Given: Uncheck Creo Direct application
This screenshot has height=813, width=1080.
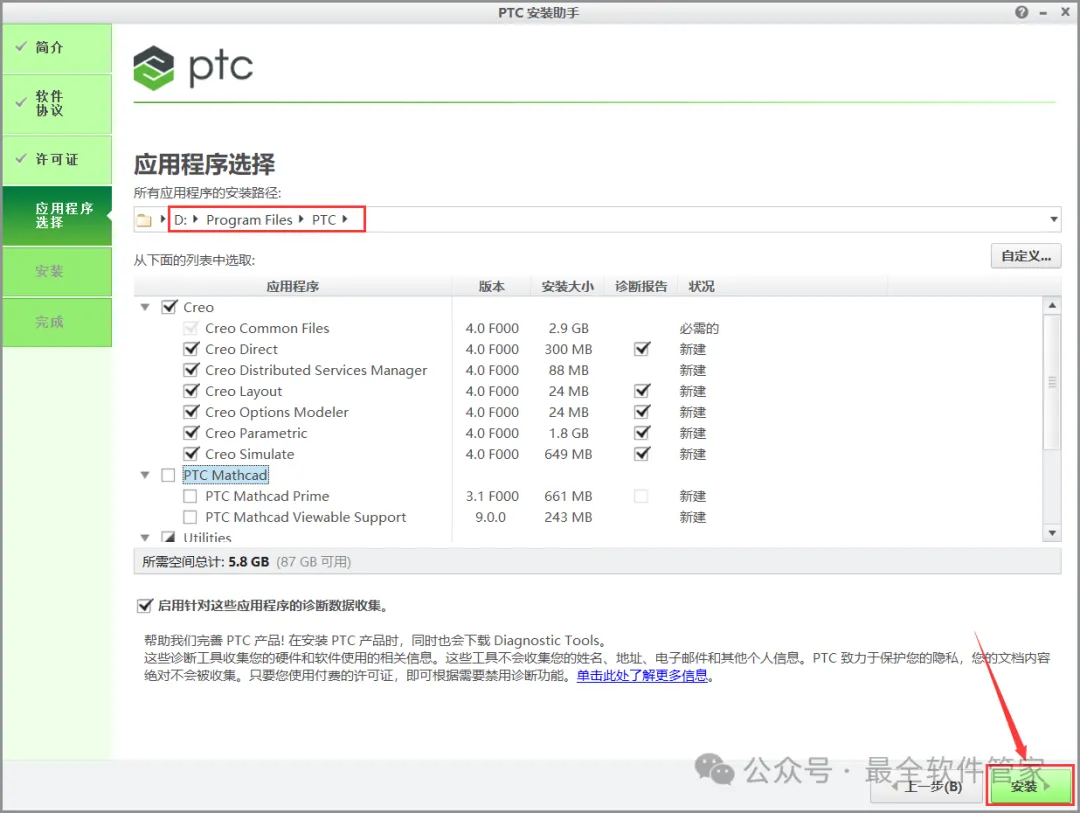Looking at the screenshot, I should click(x=191, y=349).
